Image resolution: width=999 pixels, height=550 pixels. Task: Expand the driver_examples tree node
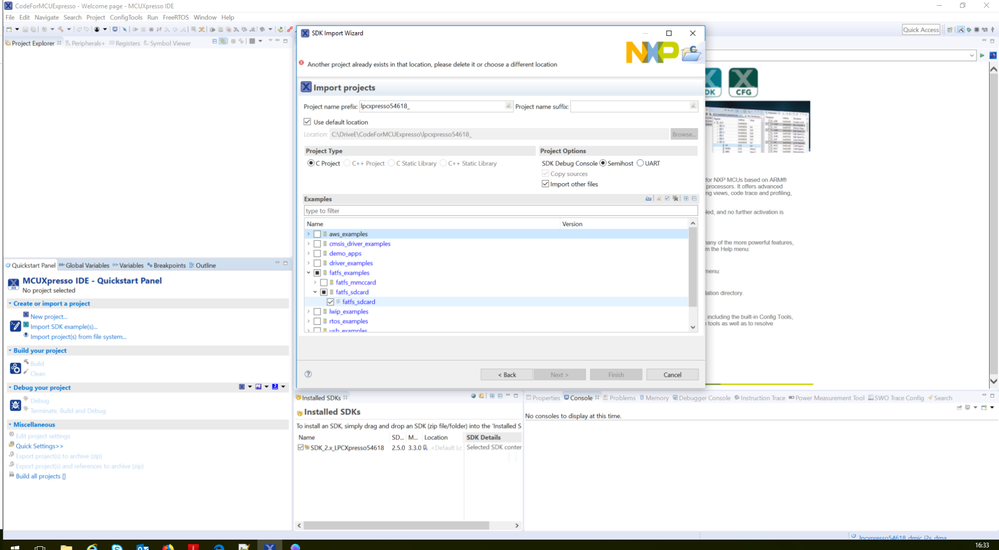pyautogui.click(x=309, y=263)
